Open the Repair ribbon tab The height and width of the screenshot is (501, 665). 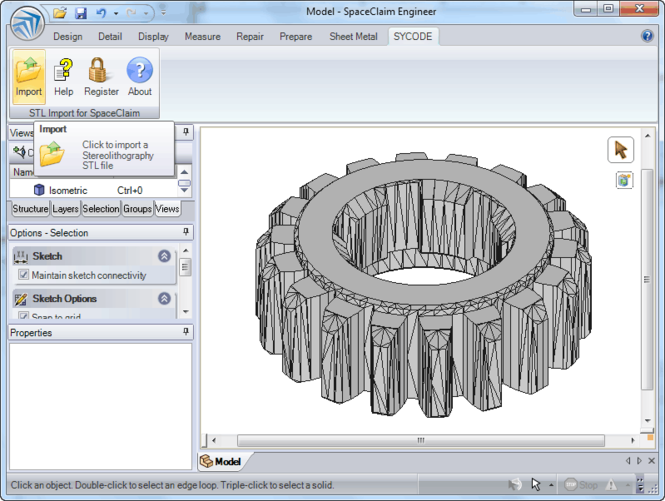250,37
